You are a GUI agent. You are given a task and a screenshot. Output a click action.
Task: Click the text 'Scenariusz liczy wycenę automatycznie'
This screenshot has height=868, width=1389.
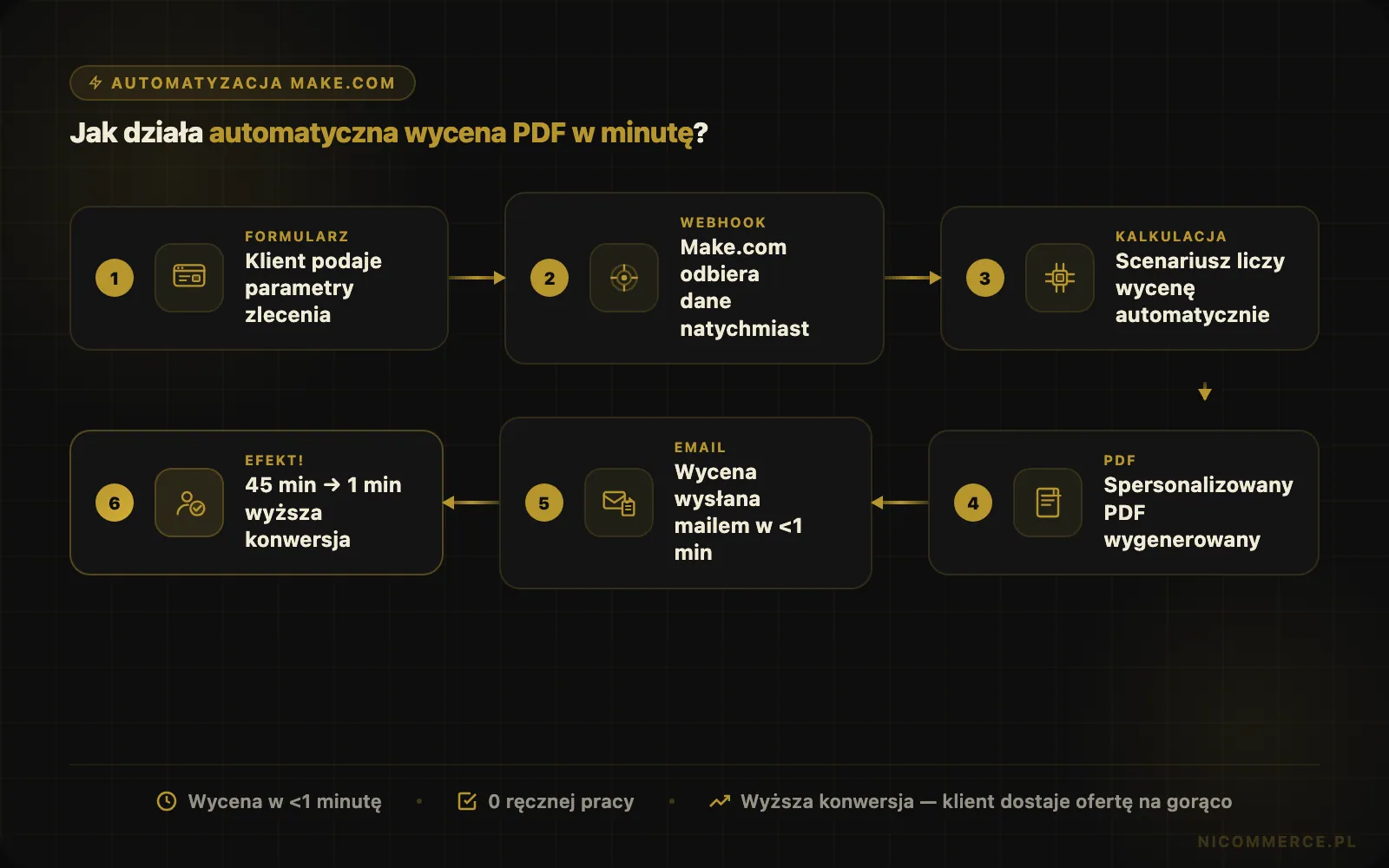pyautogui.click(x=1200, y=287)
